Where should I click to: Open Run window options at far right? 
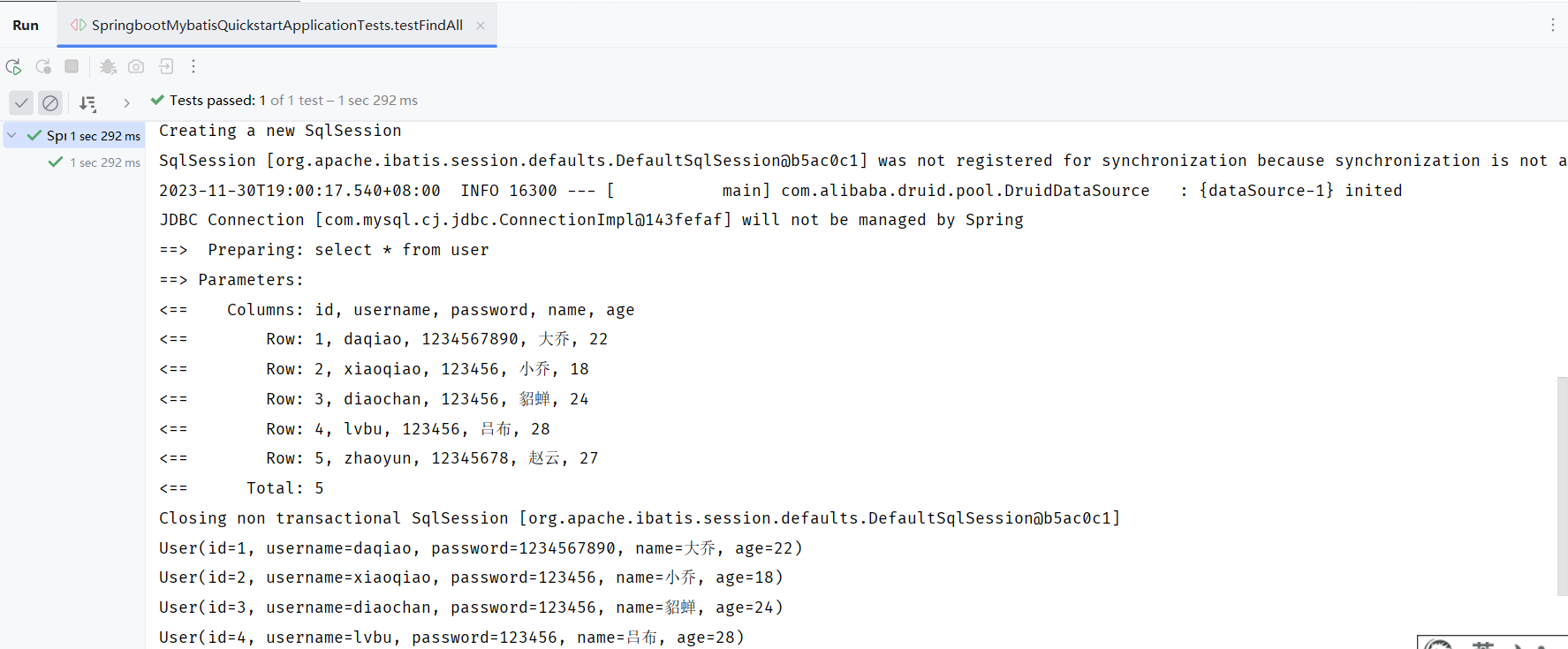point(1552,25)
